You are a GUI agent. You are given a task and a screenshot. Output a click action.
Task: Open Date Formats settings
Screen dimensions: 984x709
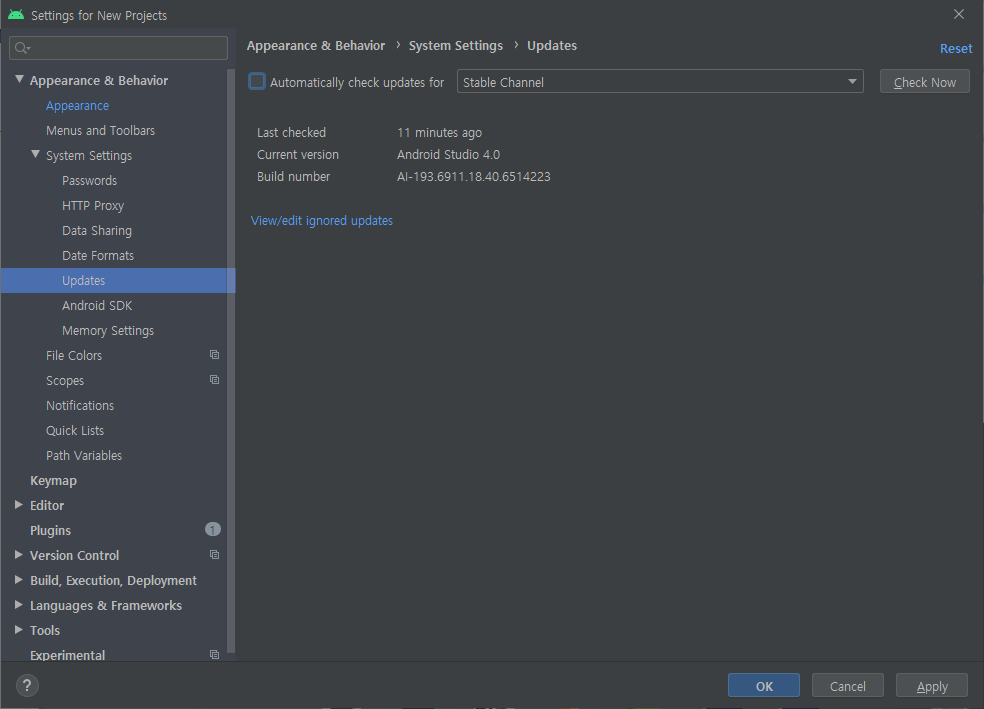click(x=98, y=256)
